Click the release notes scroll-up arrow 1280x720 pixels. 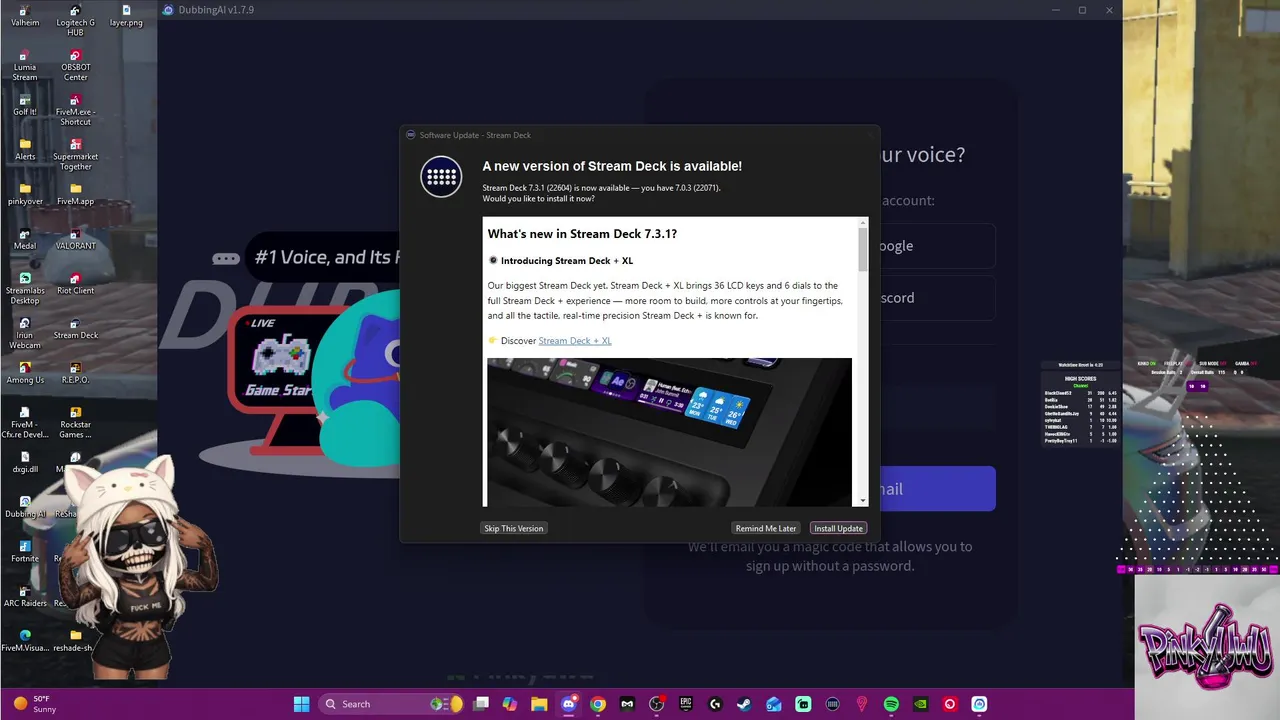(863, 222)
